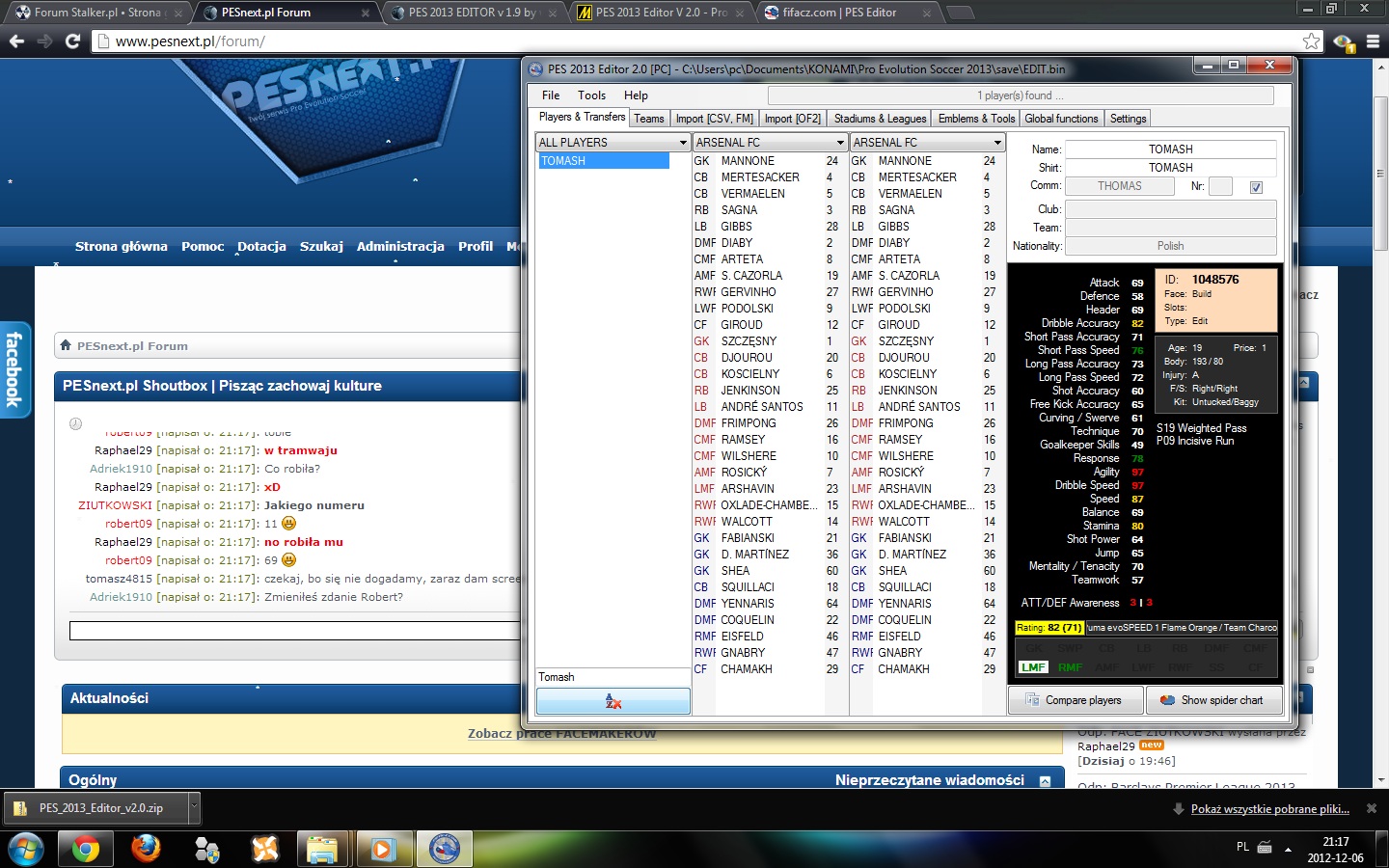1389x868 pixels.
Task: Select TOMASH in the player list
Action: pyautogui.click(x=604, y=161)
